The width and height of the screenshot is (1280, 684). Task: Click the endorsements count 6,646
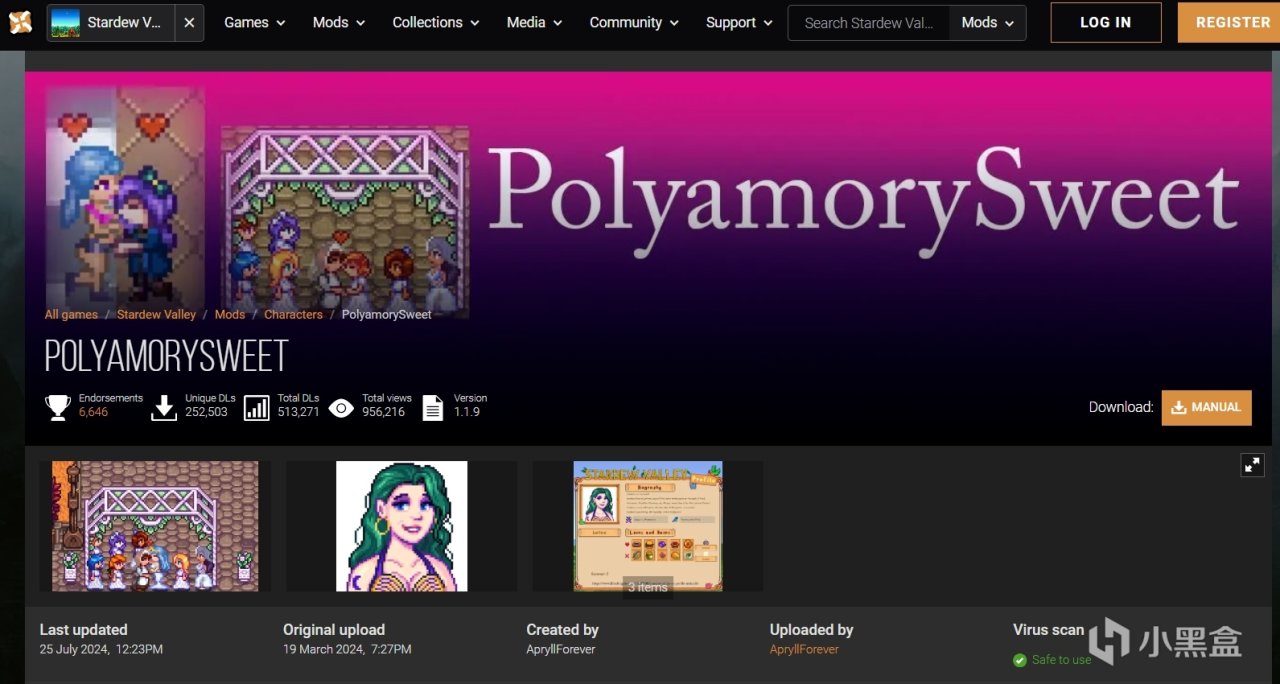[x=93, y=412]
